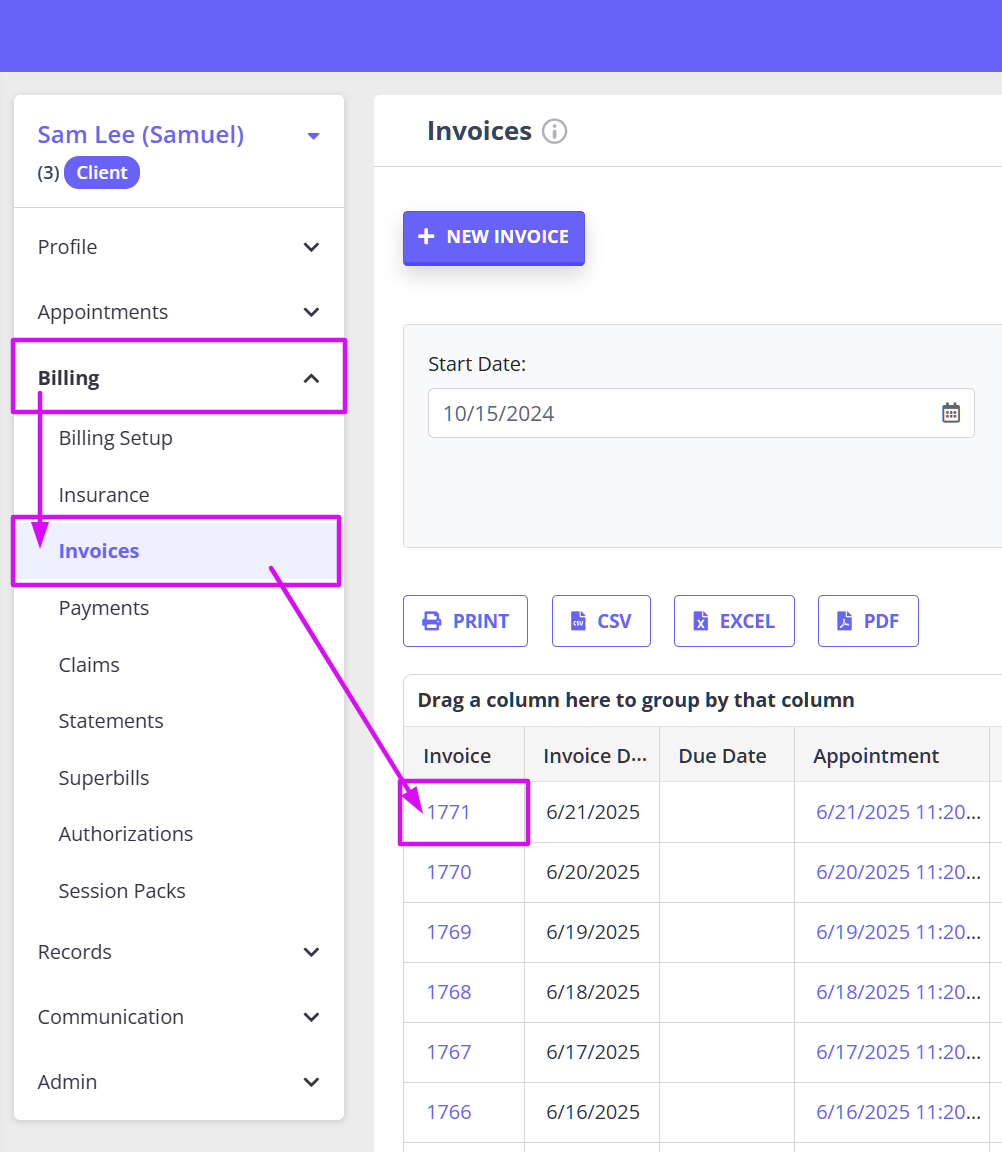This screenshot has height=1152, width=1002.
Task: Export invoices to Excel
Action: click(x=733, y=621)
